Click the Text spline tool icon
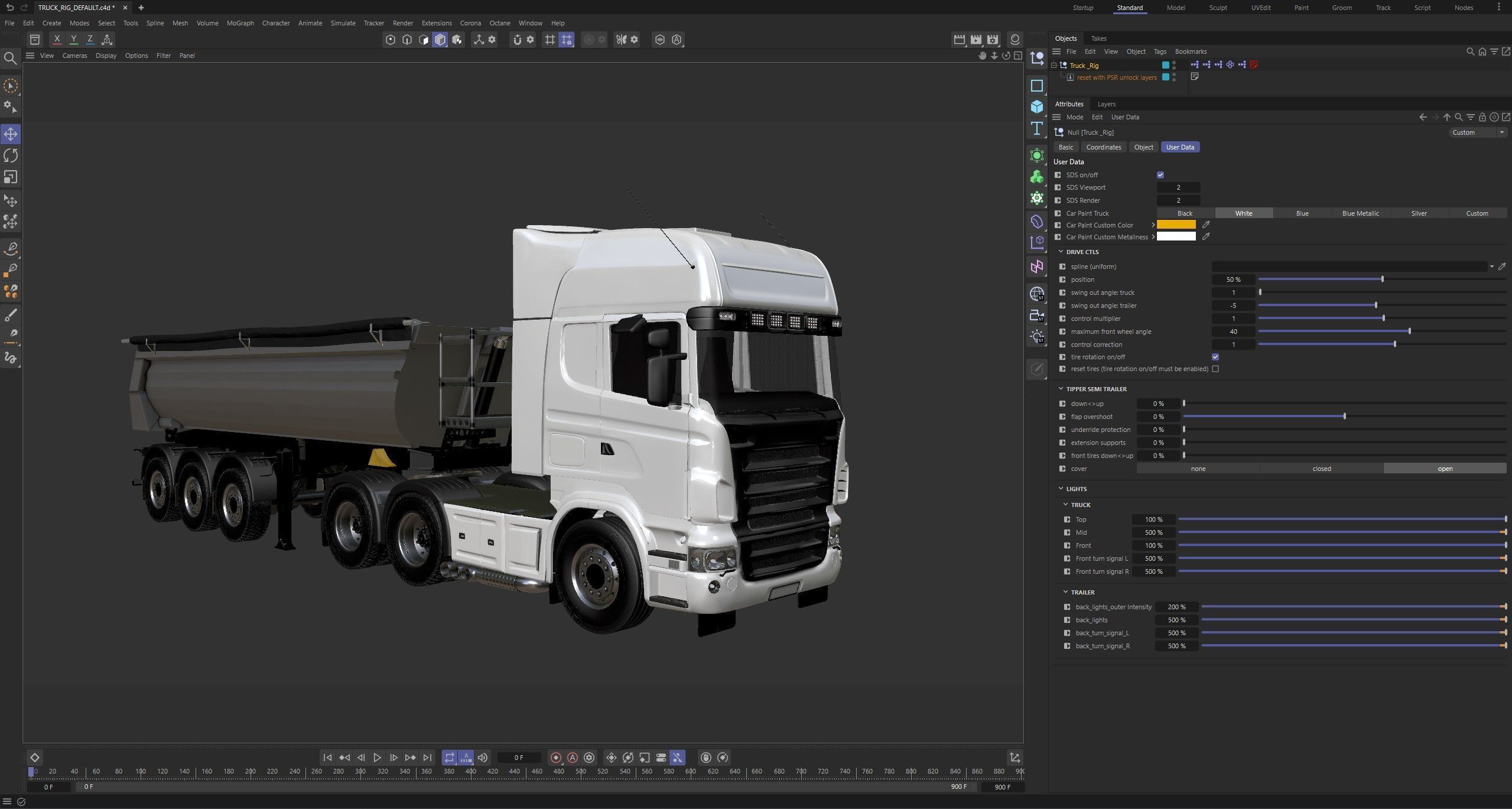1512x809 pixels. [1036, 128]
